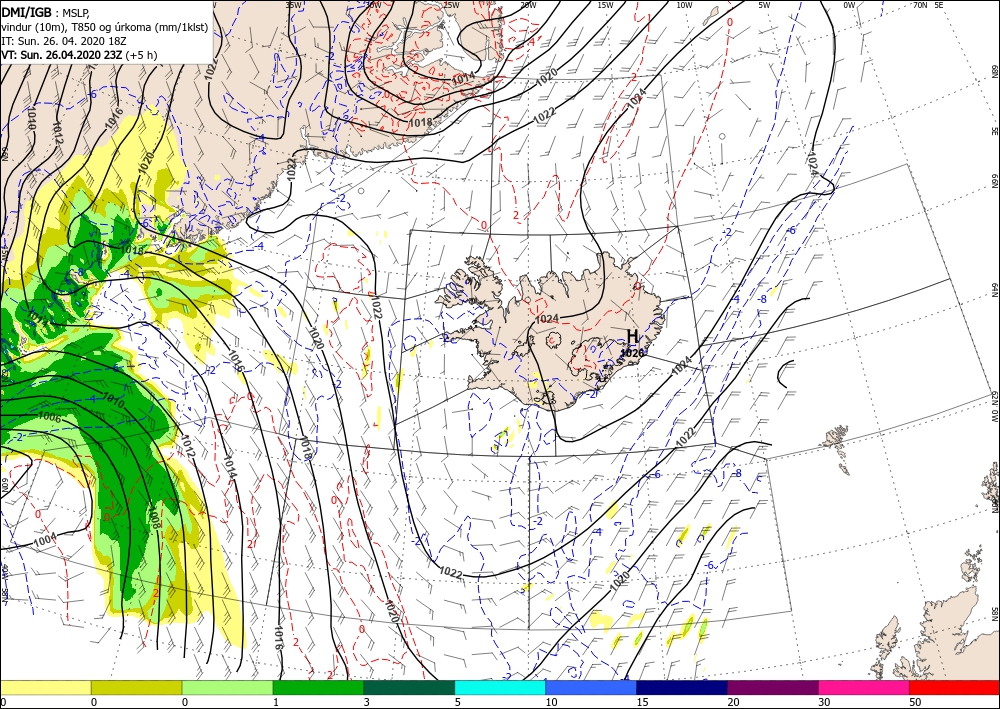Click the olive yellow legend swatch
The height and width of the screenshot is (709, 1000).
[x=136, y=688]
